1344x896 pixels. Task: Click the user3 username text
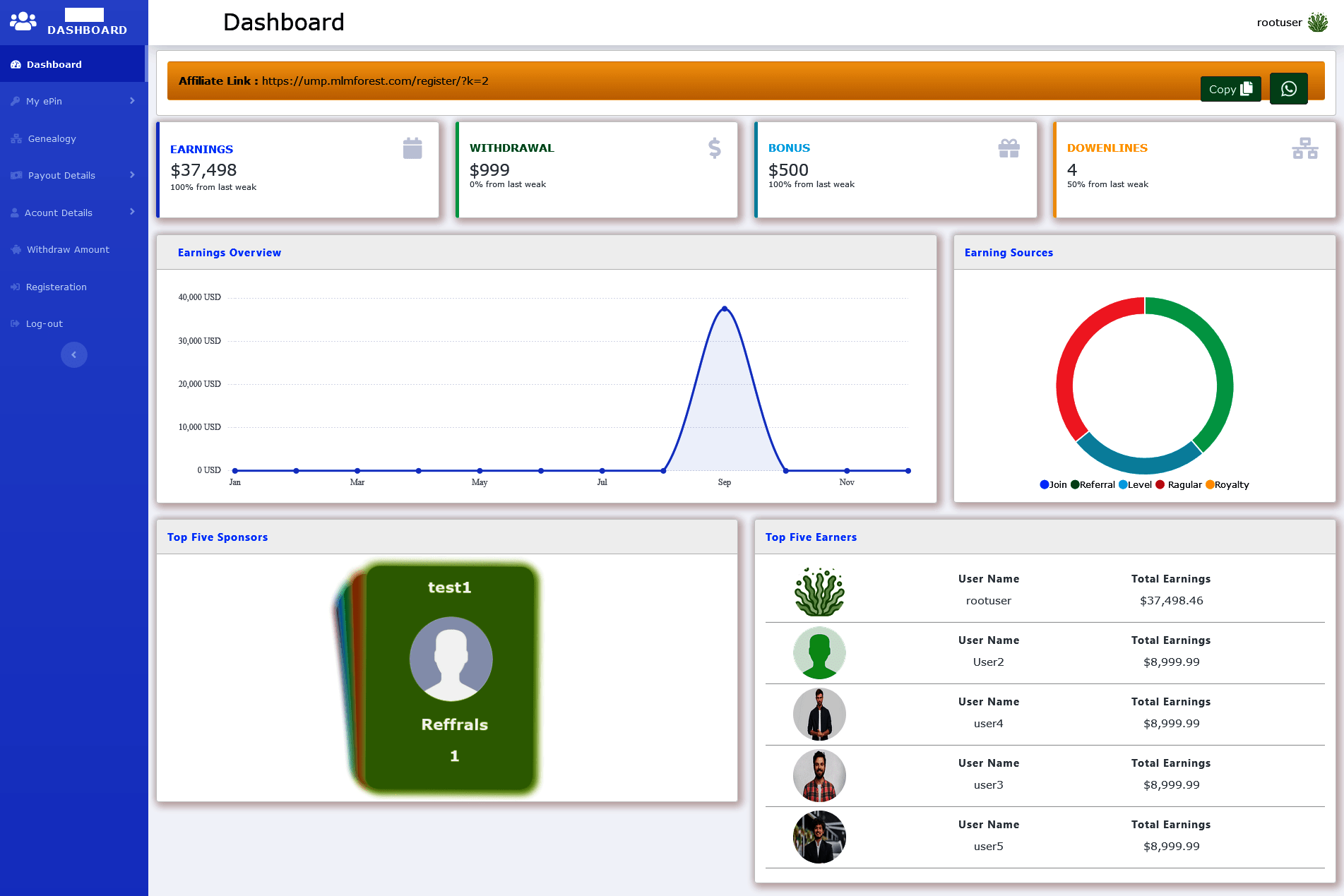coord(988,785)
